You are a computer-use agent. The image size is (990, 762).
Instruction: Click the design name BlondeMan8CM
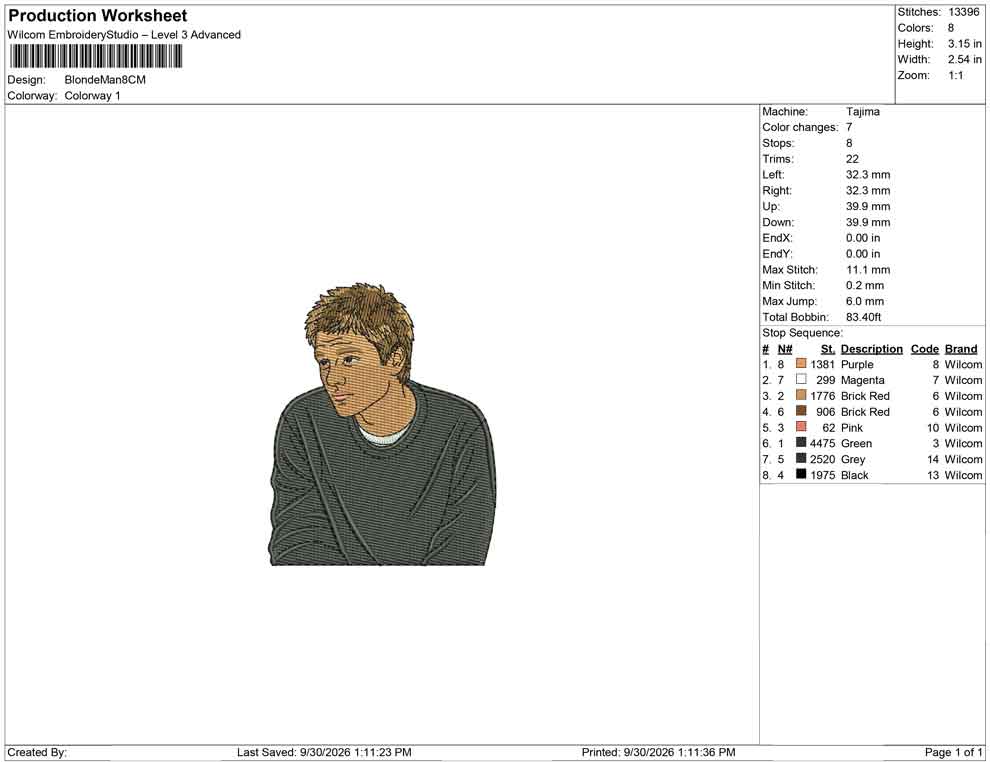point(105,80)
